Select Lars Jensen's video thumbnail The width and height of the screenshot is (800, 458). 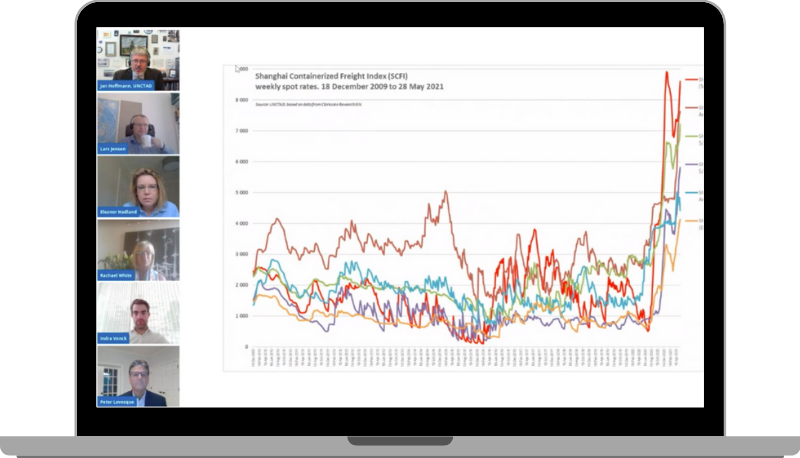(x=138, y=123)
